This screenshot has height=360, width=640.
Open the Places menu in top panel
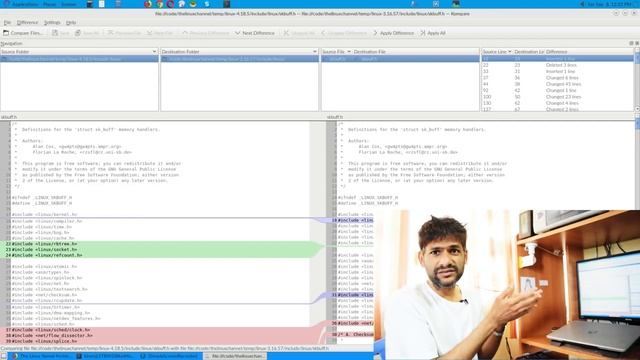50,4
